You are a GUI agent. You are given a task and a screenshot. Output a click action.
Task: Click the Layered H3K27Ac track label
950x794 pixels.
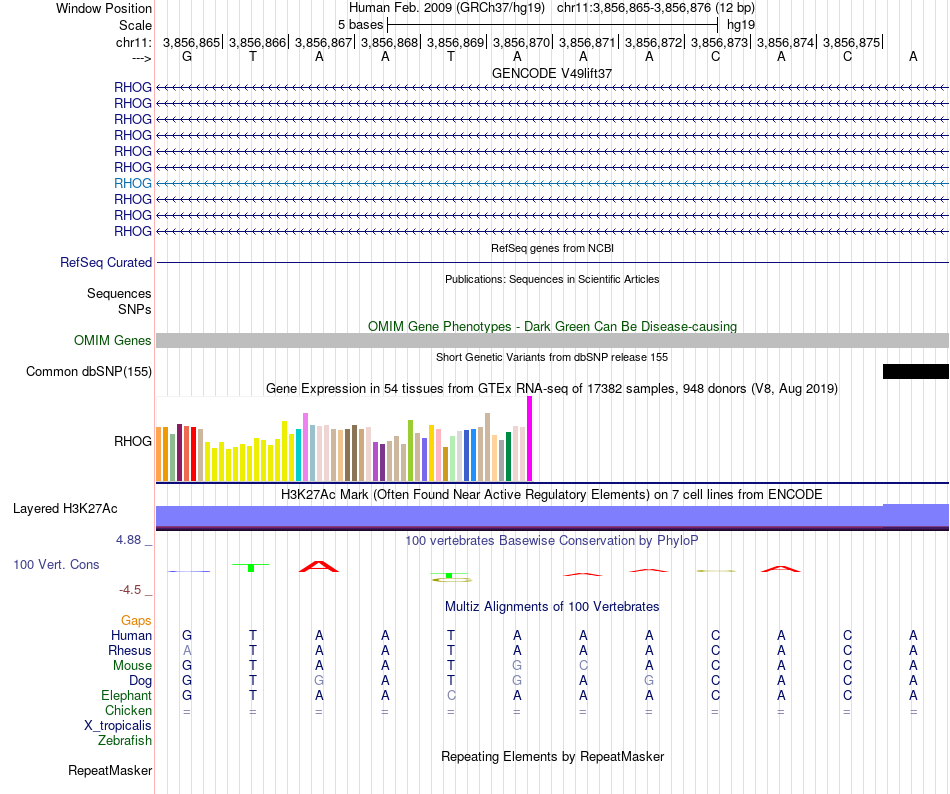tap(65, 509)
